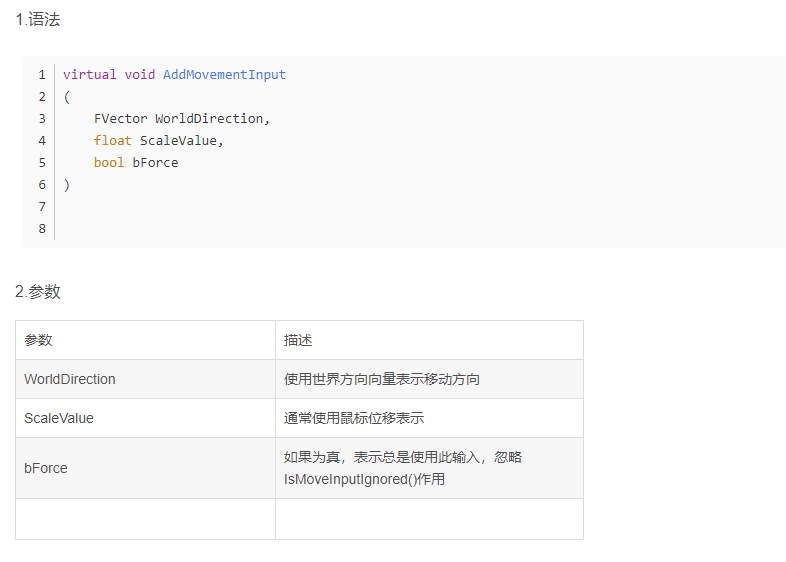Click the empty bottom-left table cell
Image resolution: width=786 pixels, height=562 pixels.
click(x=145, y=519)
